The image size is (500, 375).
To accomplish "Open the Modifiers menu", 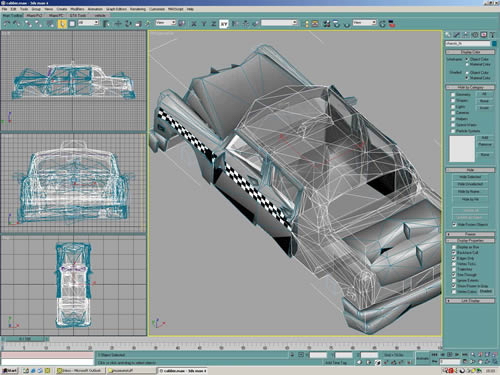I will click(77, 9).
